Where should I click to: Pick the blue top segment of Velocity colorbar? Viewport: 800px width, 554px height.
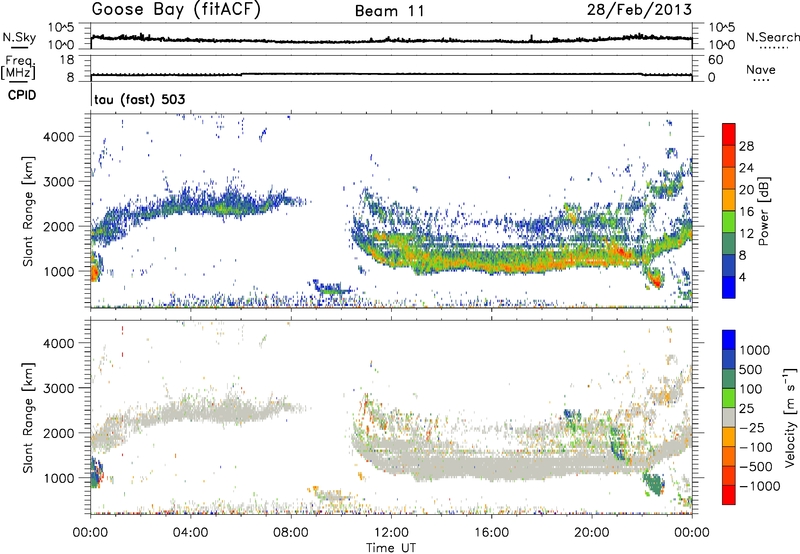(x=729, y=340)
